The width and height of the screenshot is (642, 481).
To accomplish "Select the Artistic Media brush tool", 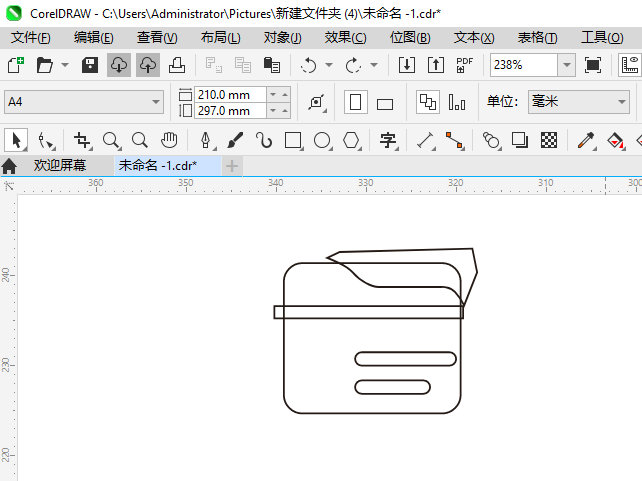I will pyautogui.click(x=235, y=140).
